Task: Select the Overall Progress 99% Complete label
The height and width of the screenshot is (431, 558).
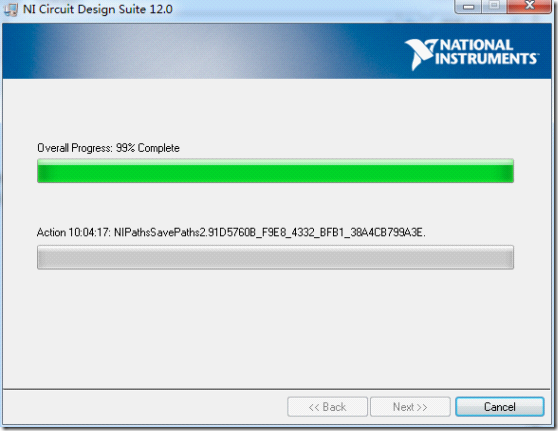Action: 108,148
